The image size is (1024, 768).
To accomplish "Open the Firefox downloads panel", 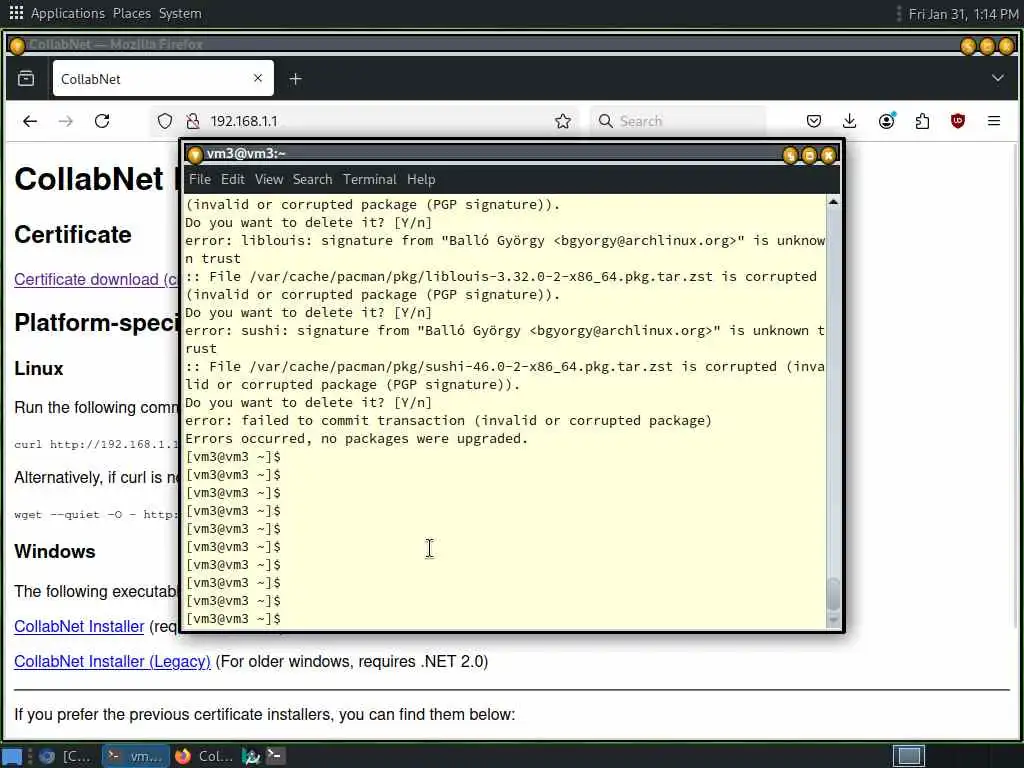I will tap(849, 121).
